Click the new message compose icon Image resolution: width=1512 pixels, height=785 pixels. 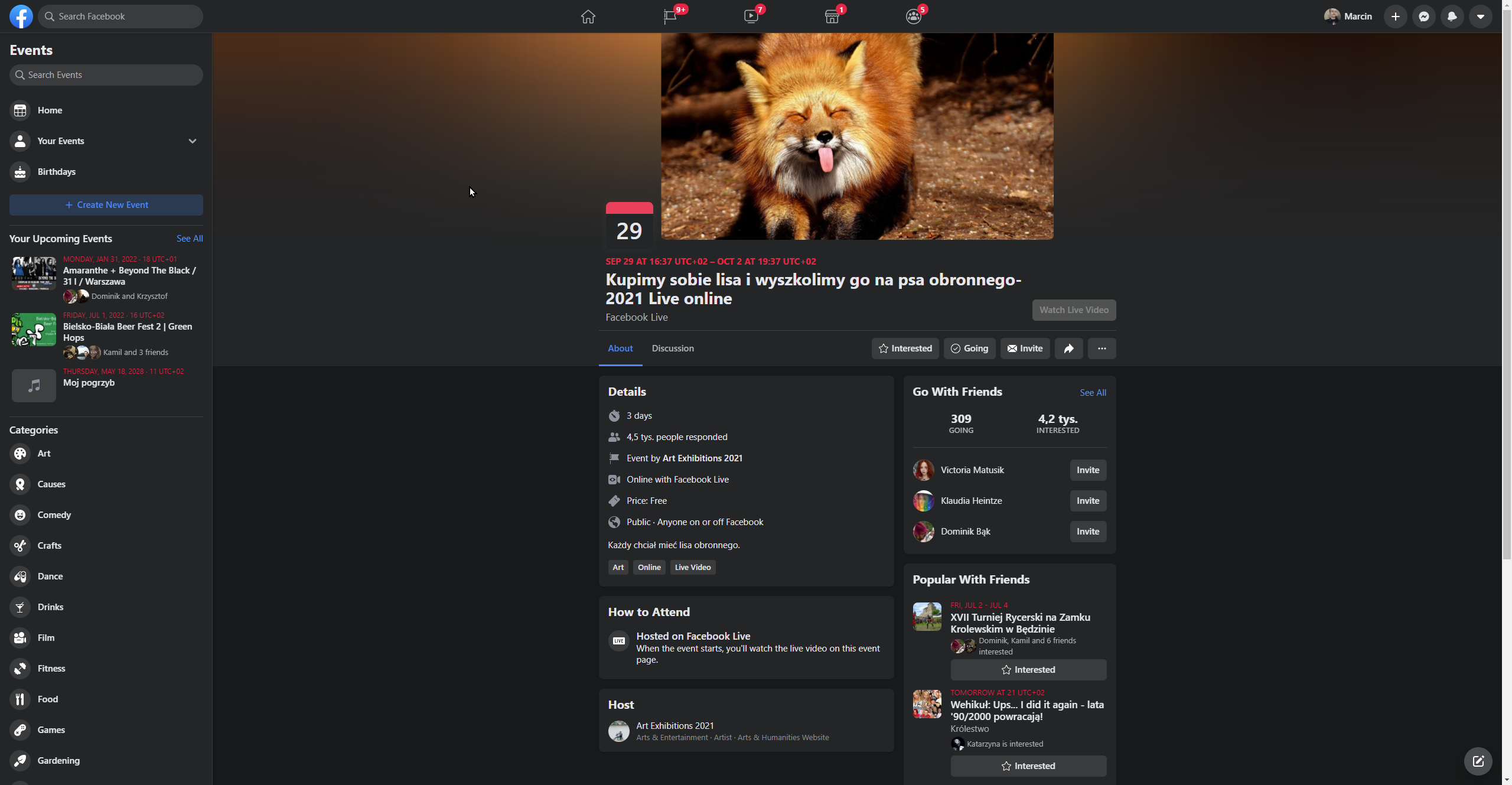pyautogui.click(x=1478, y=761)
